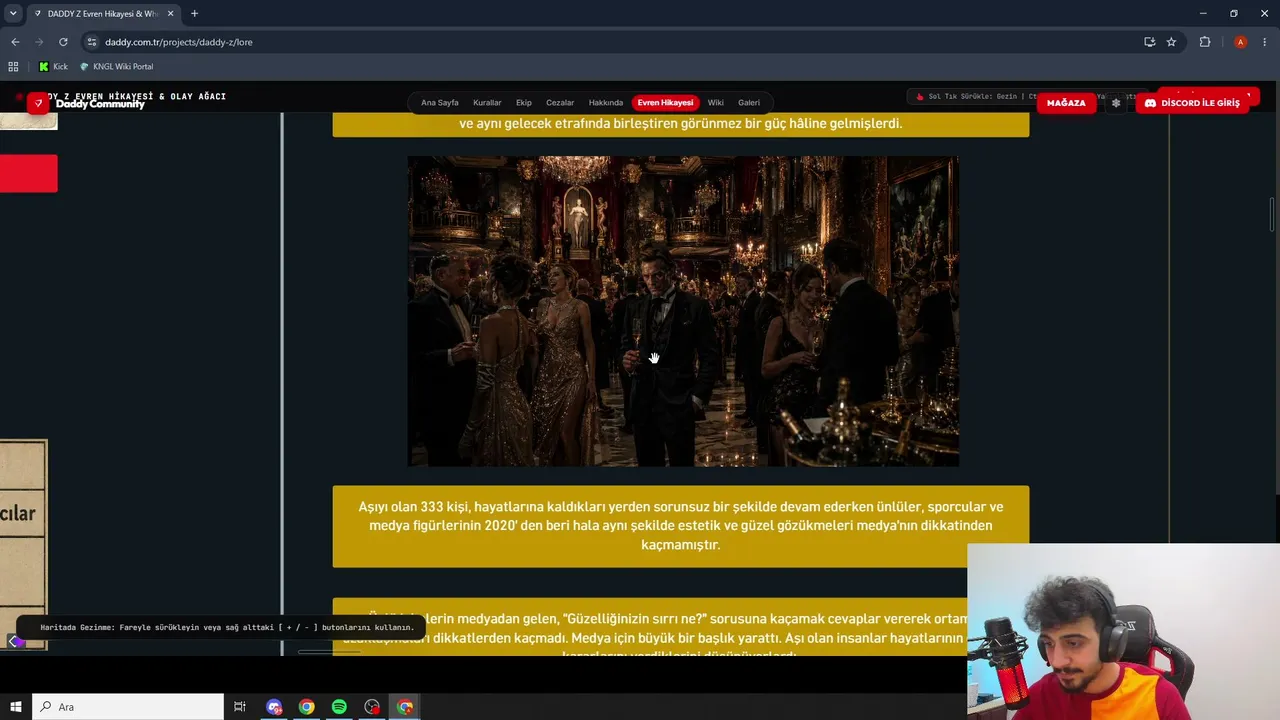Image resolution: width=1280 pixels, height=720 pixels.
Task: Open the first Chrome taskbar icon
Action: [x=307, y=707]
